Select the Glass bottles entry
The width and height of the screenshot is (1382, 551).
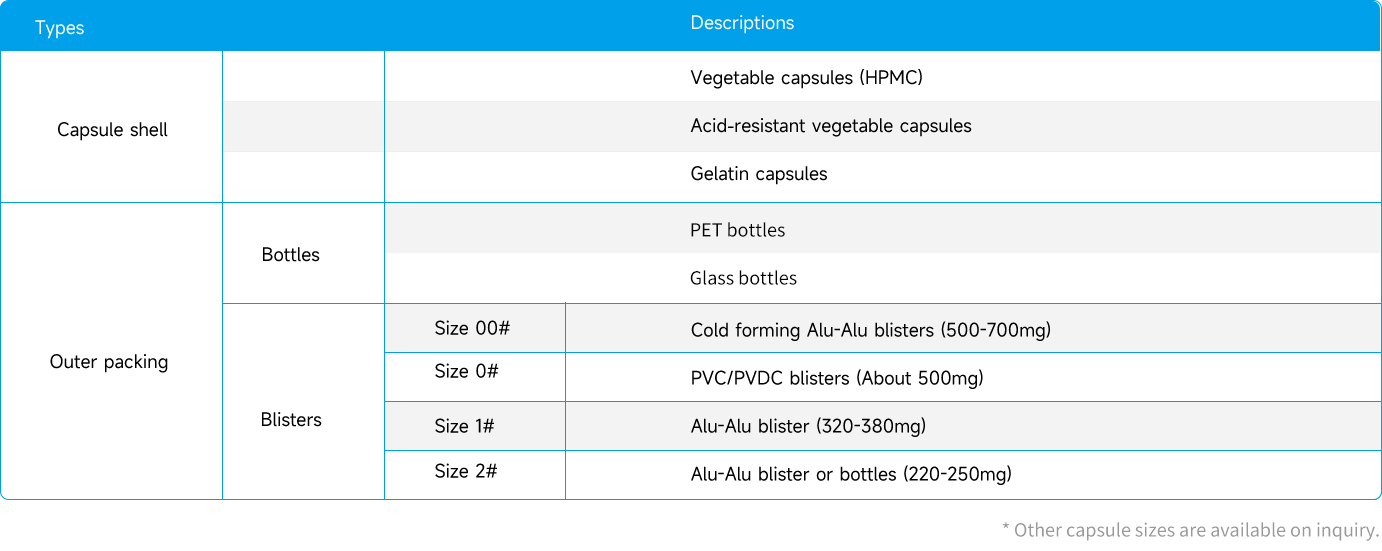pyautogui.click(x=743, y=278)
